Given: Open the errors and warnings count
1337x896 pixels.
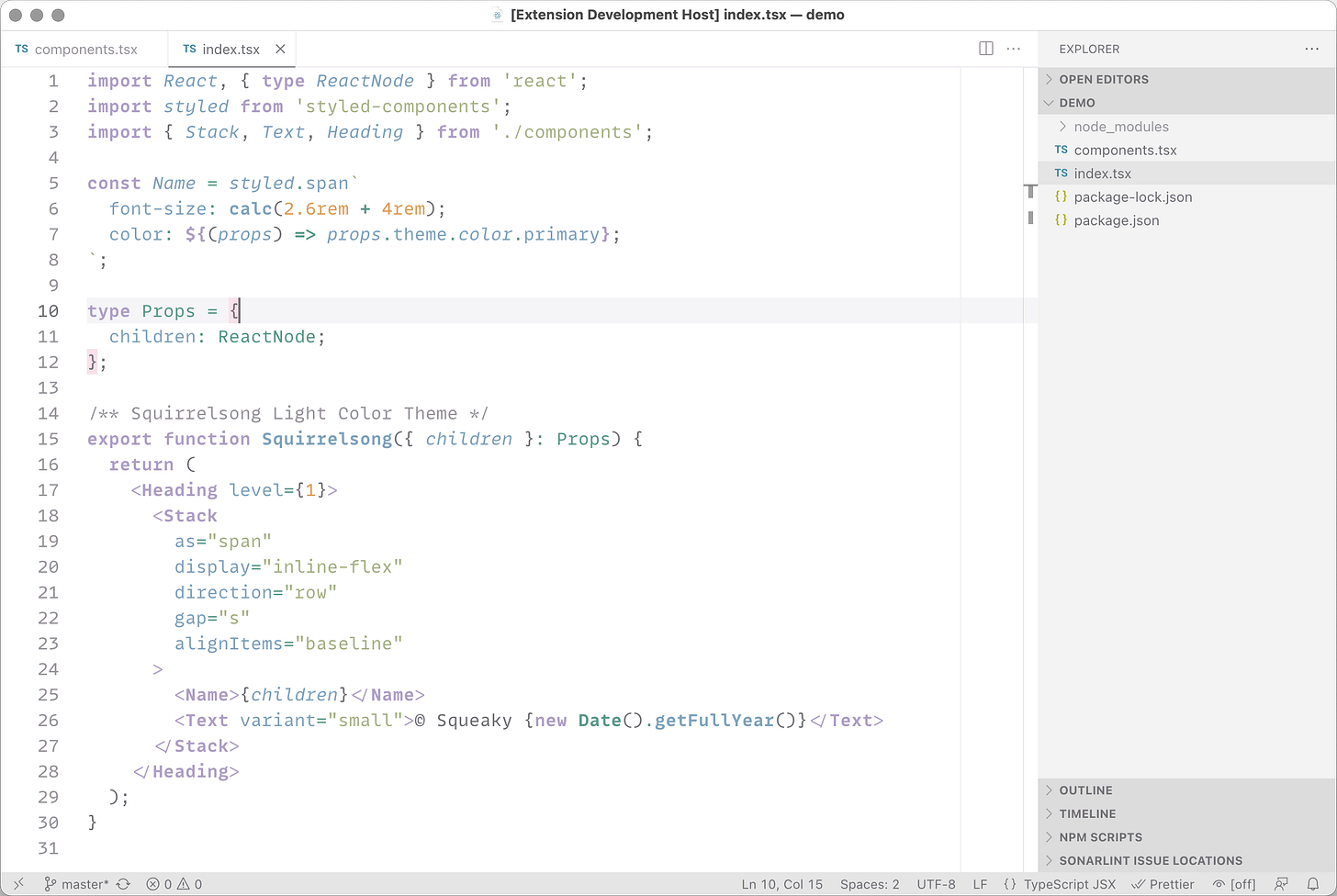Looking at the screenshot, I should [x=174, y=884].
